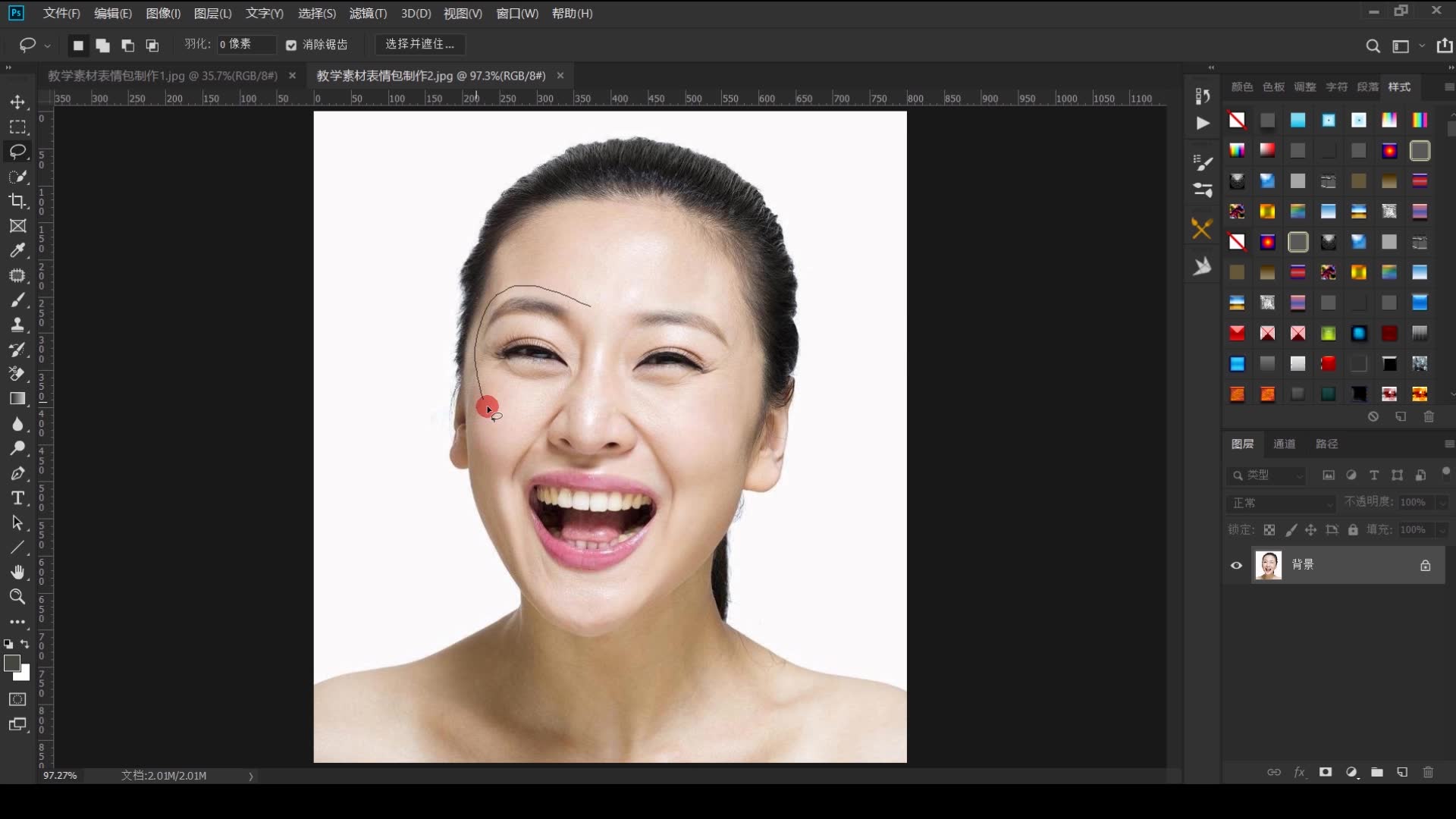Screen dimensions: 1456x819
Task: Open the 文件(F) menu
Action: [61, 14]
